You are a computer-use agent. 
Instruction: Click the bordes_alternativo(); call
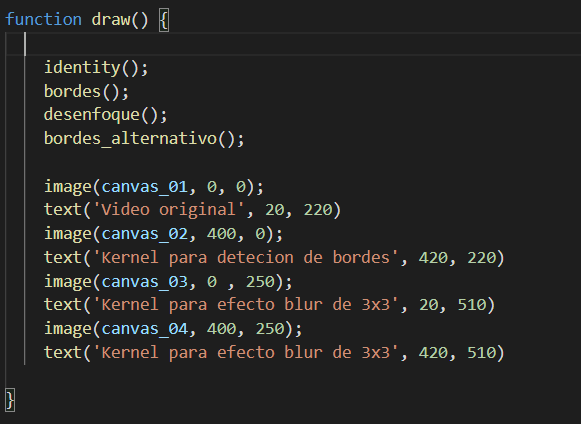click(144, 139)
